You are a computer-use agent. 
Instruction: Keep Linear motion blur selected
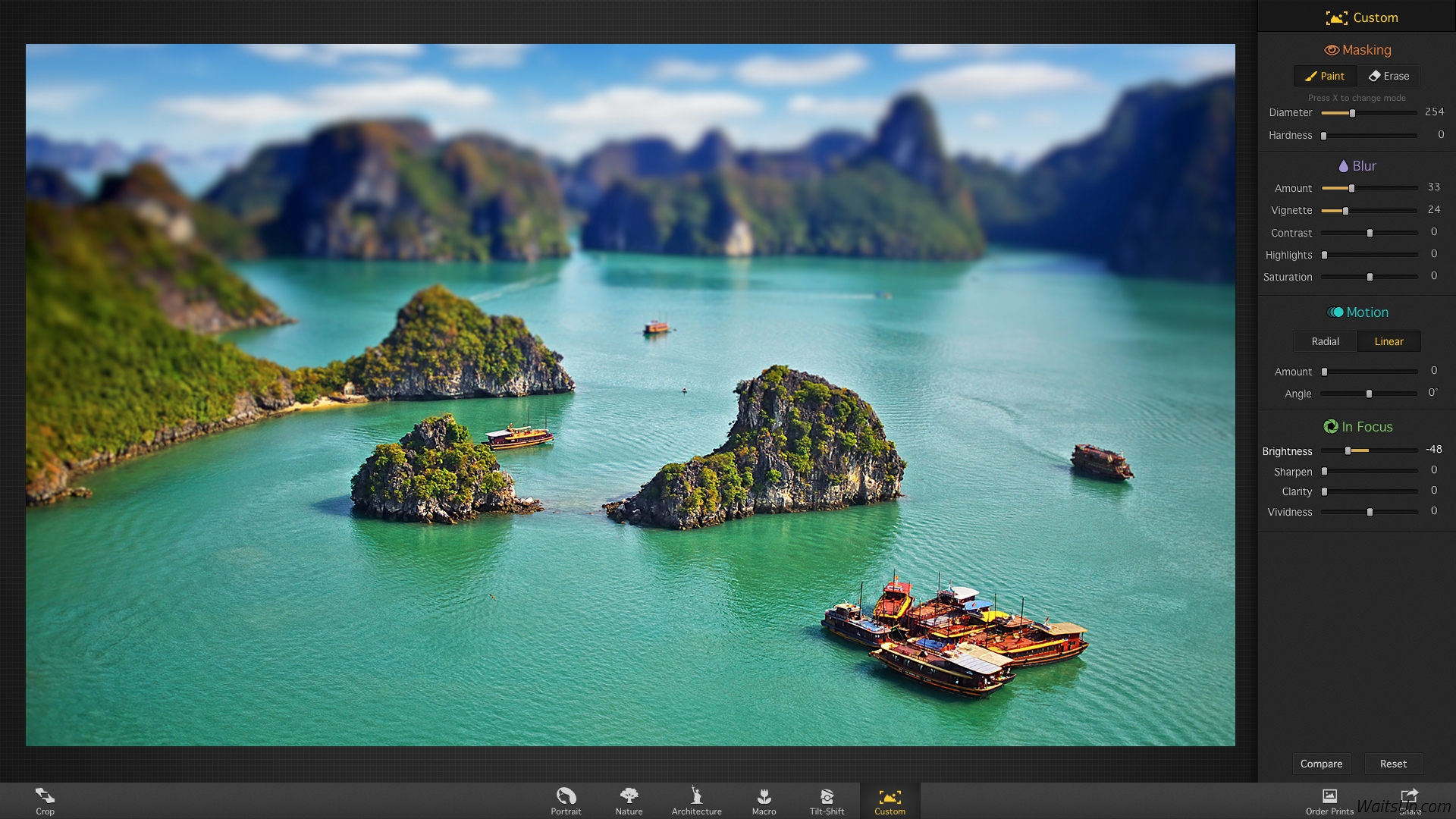point(1389,341)
